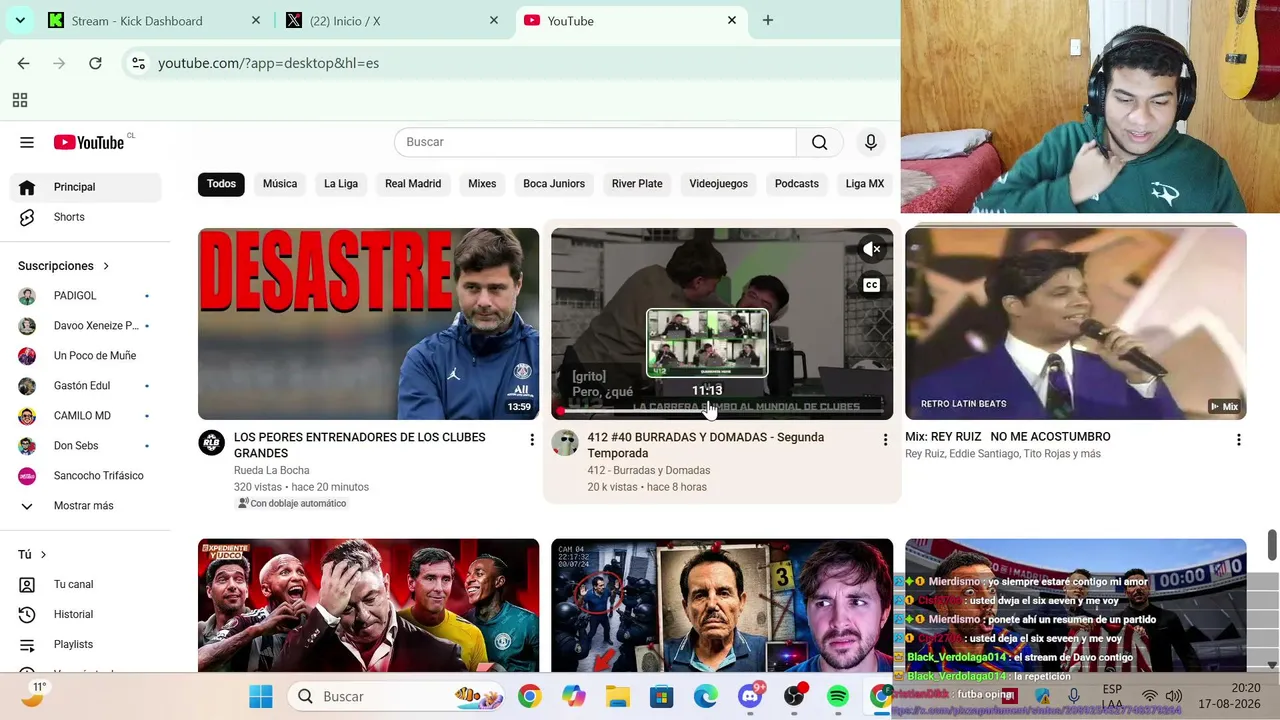1280x720 pixels.
Task: Switch to the Inicio / X tab
Action: 393,21
